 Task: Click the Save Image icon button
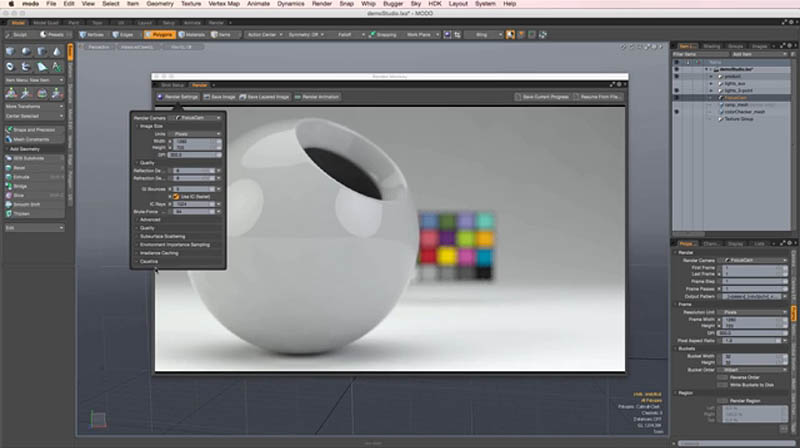point(220,97)
